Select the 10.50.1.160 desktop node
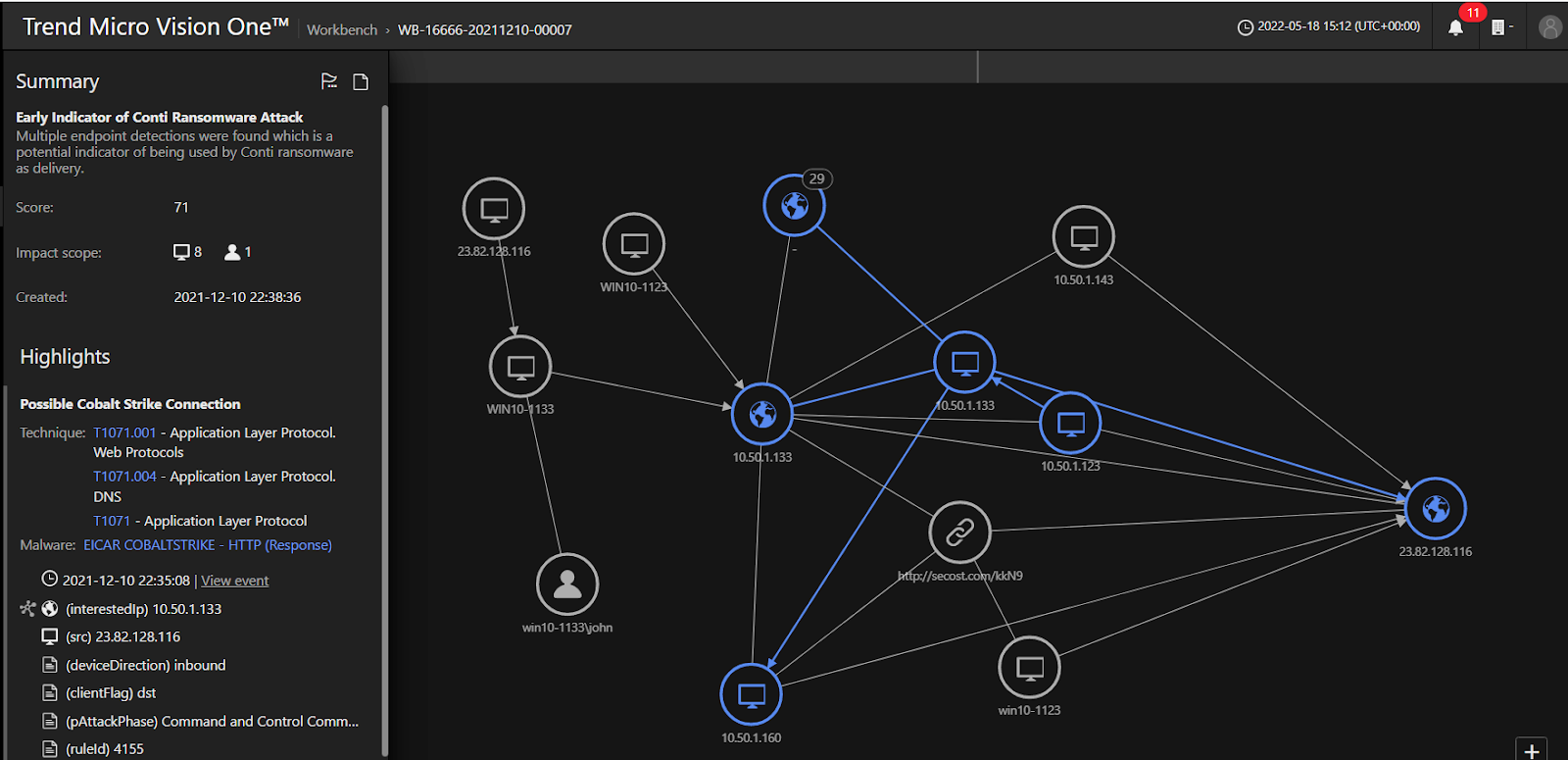This screenshot has width=1568, height=760. 752,694
